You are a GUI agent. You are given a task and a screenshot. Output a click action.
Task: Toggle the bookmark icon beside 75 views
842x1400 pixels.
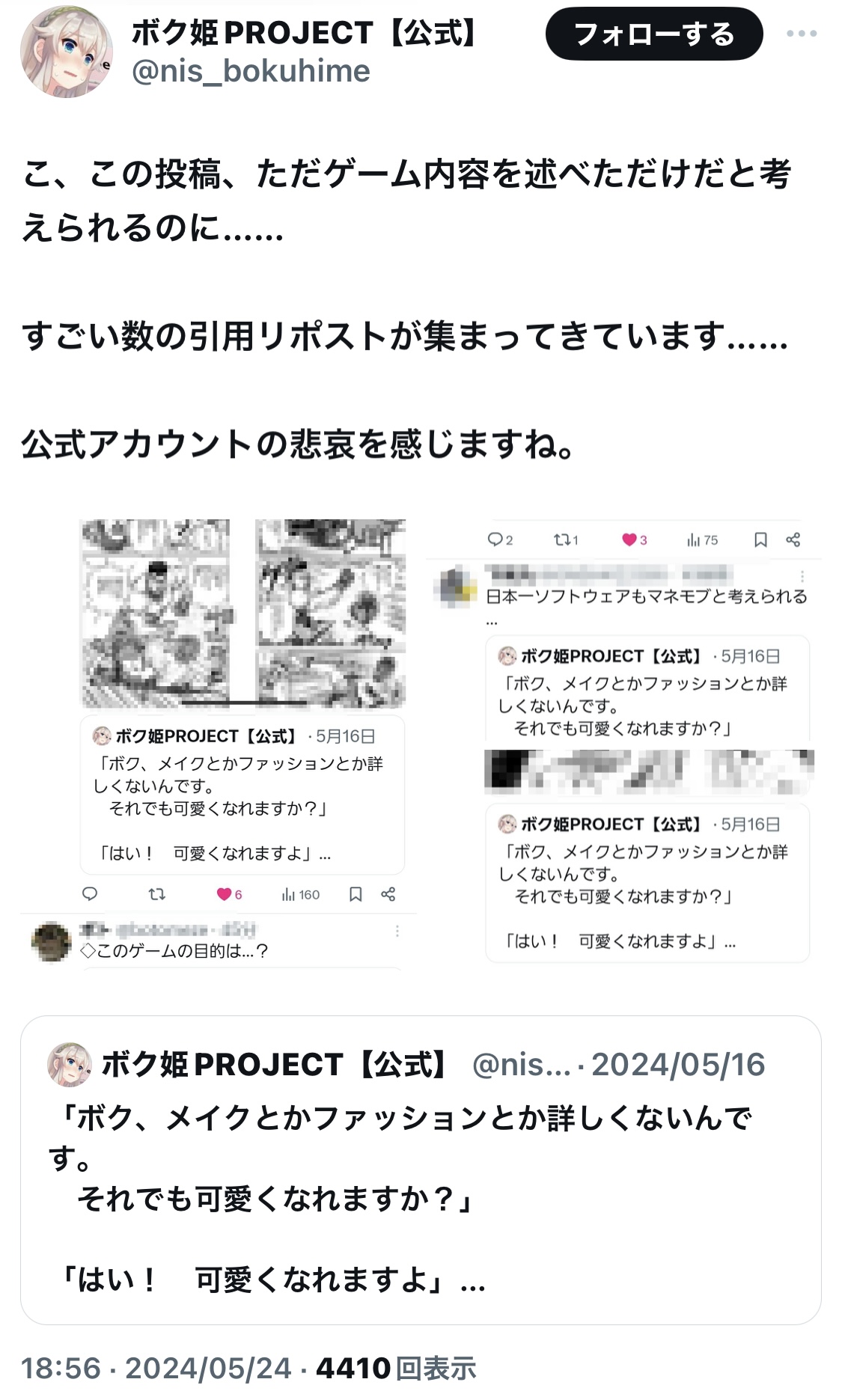(x=760, y=539)
